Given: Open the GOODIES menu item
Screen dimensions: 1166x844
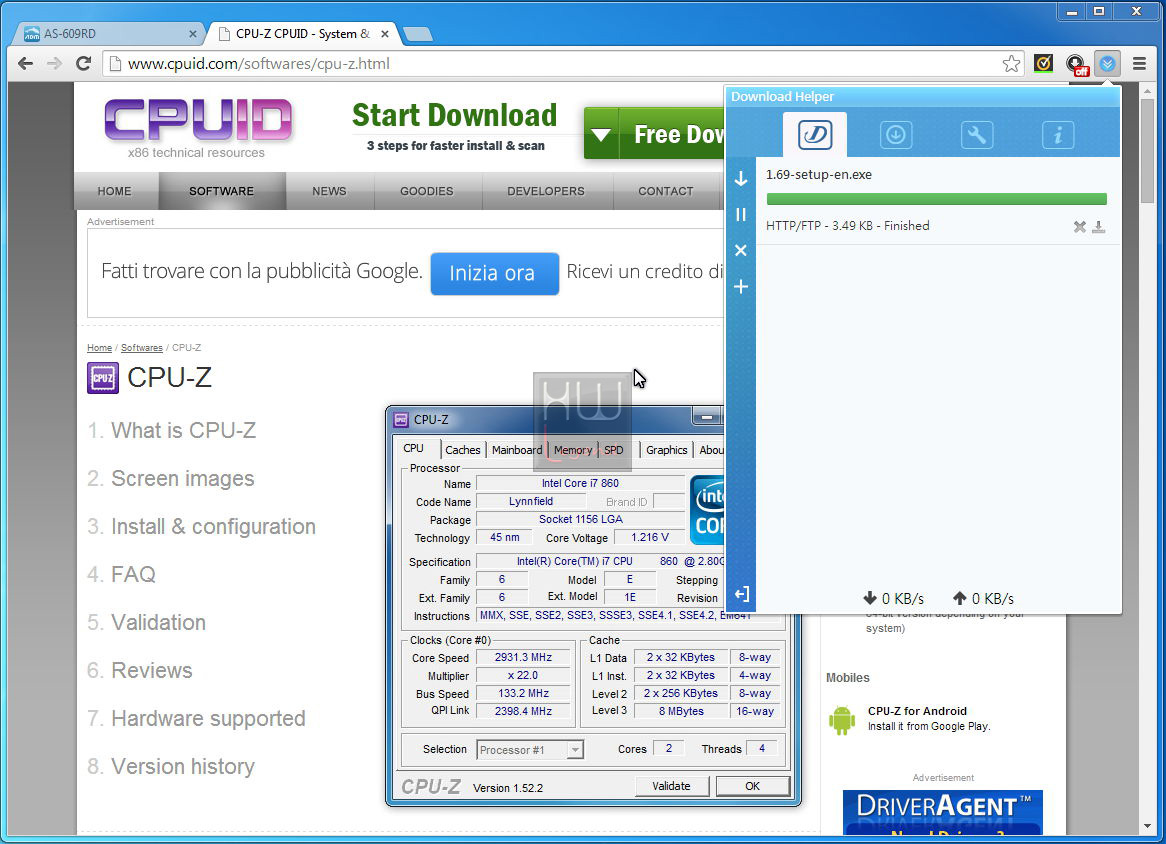Looking at the screenshot, I should tap(427, 191).
